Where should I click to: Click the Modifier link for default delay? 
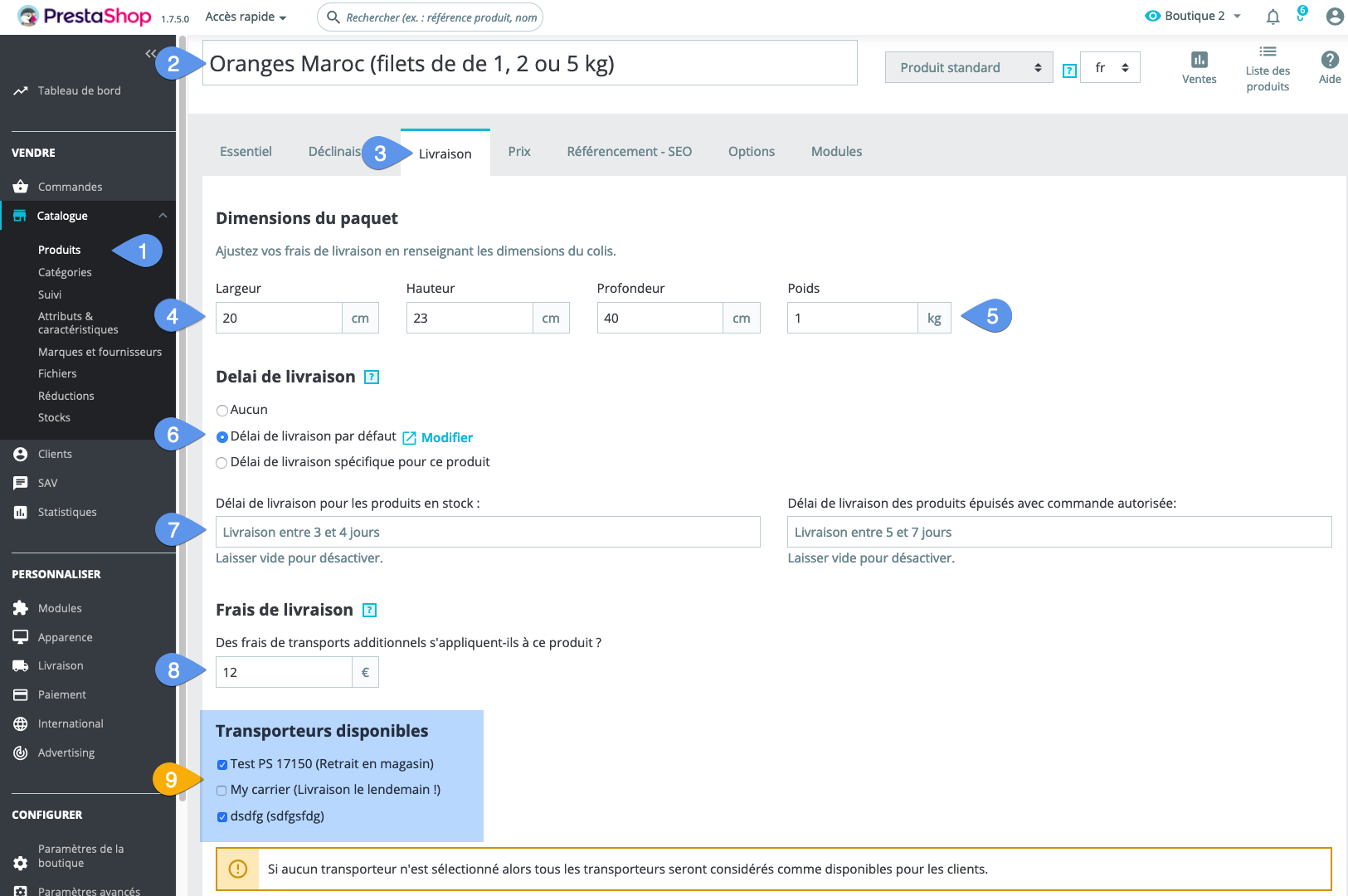click(x=446, y=438)
